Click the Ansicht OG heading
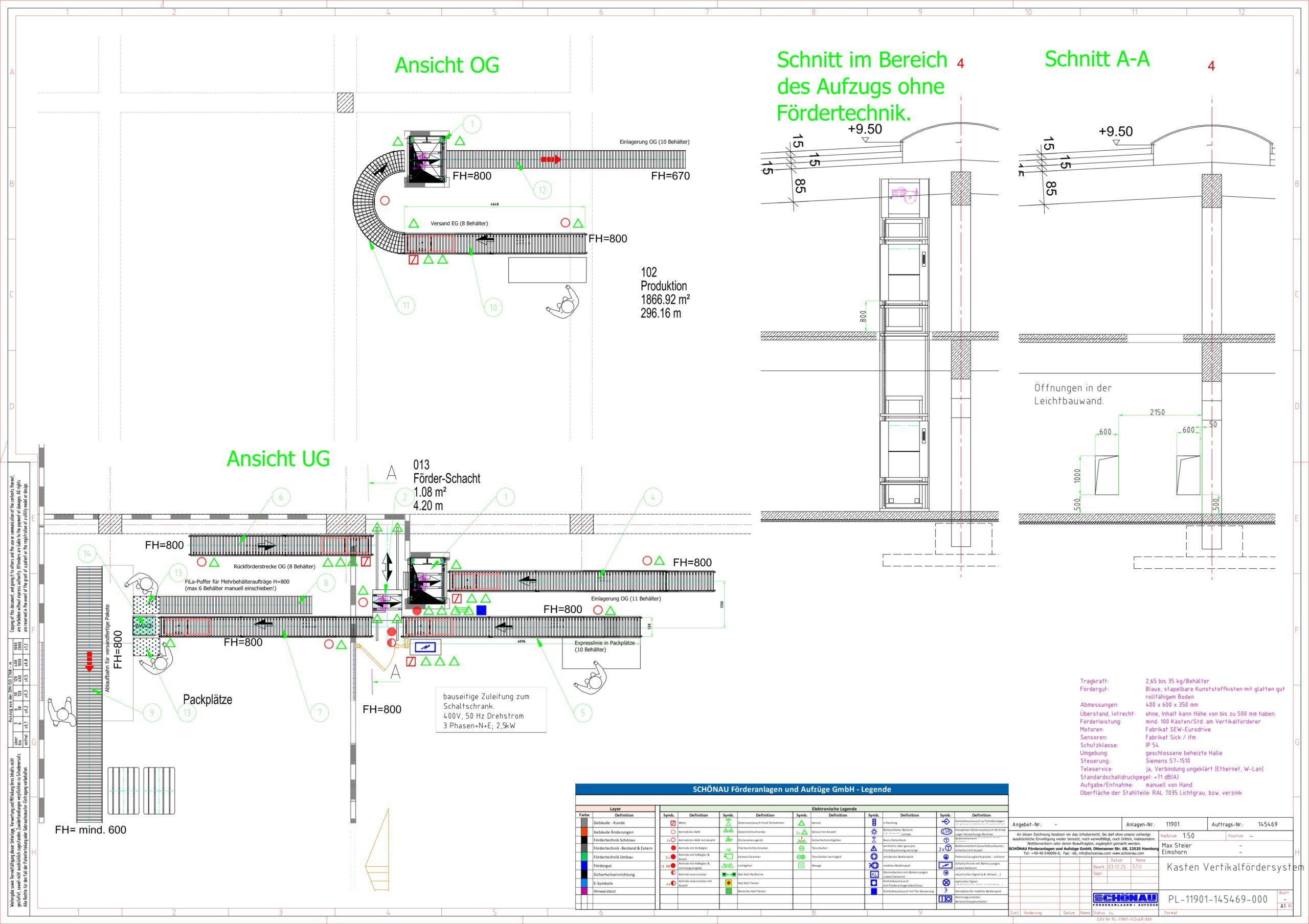The width and height of the screenshot is (1309, 924). [x=446, y=65]
